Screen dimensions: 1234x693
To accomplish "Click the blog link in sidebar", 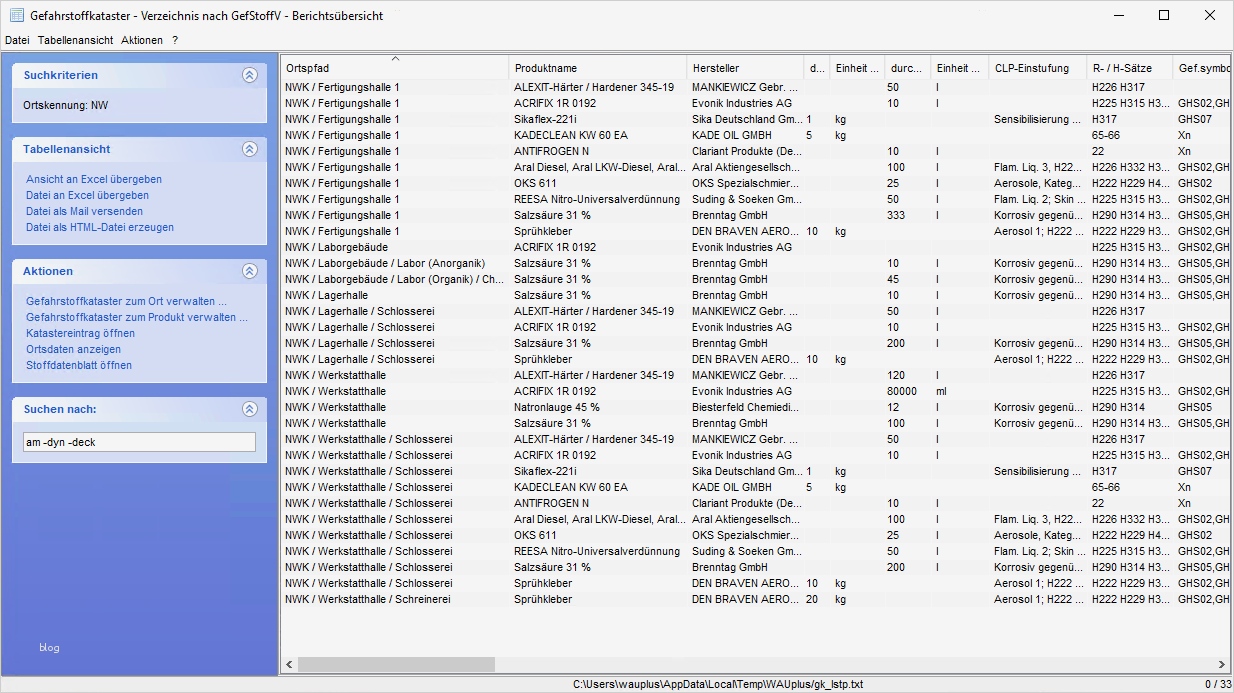I will [49, 647].
